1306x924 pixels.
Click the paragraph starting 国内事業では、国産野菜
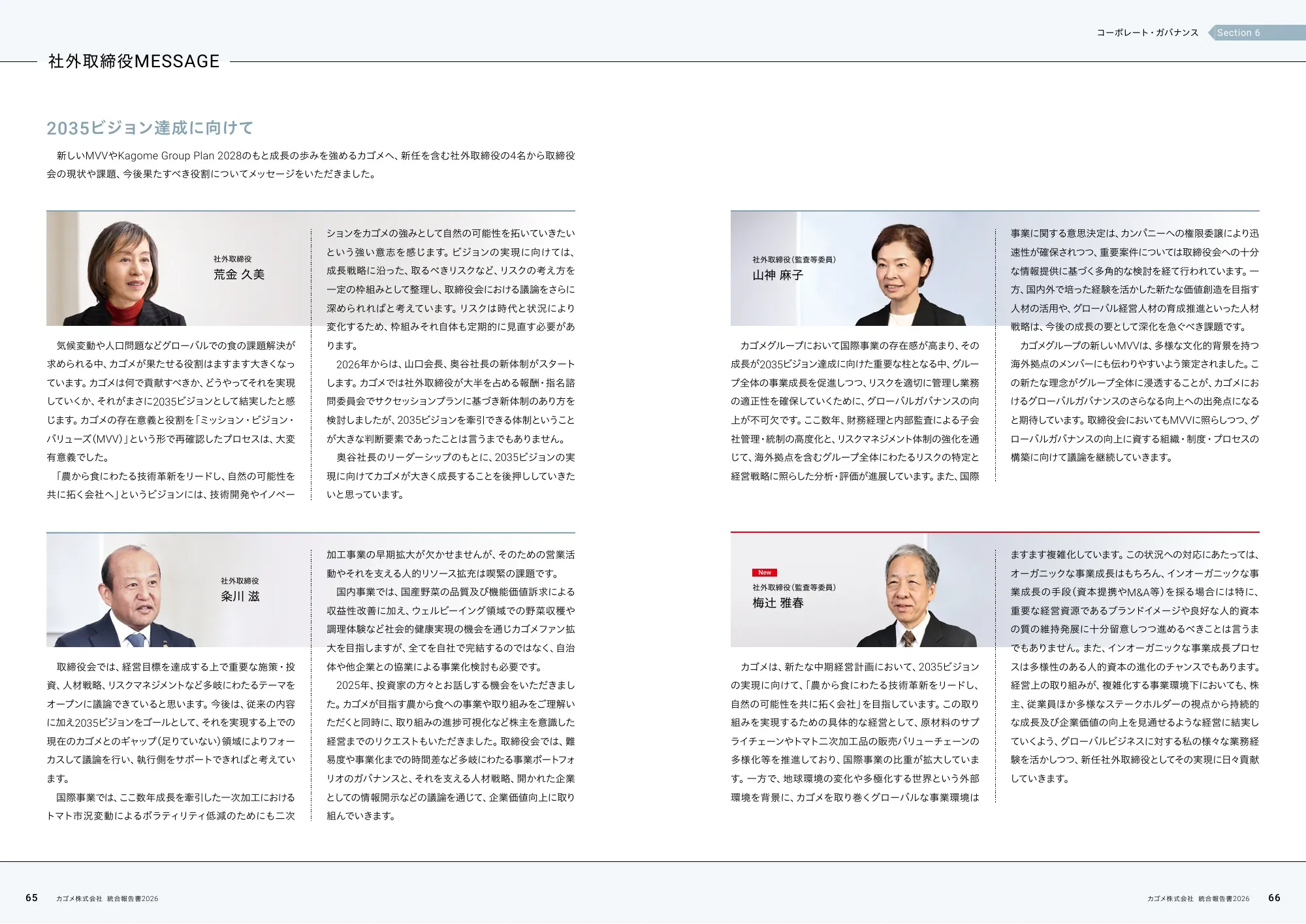point(451,629)
